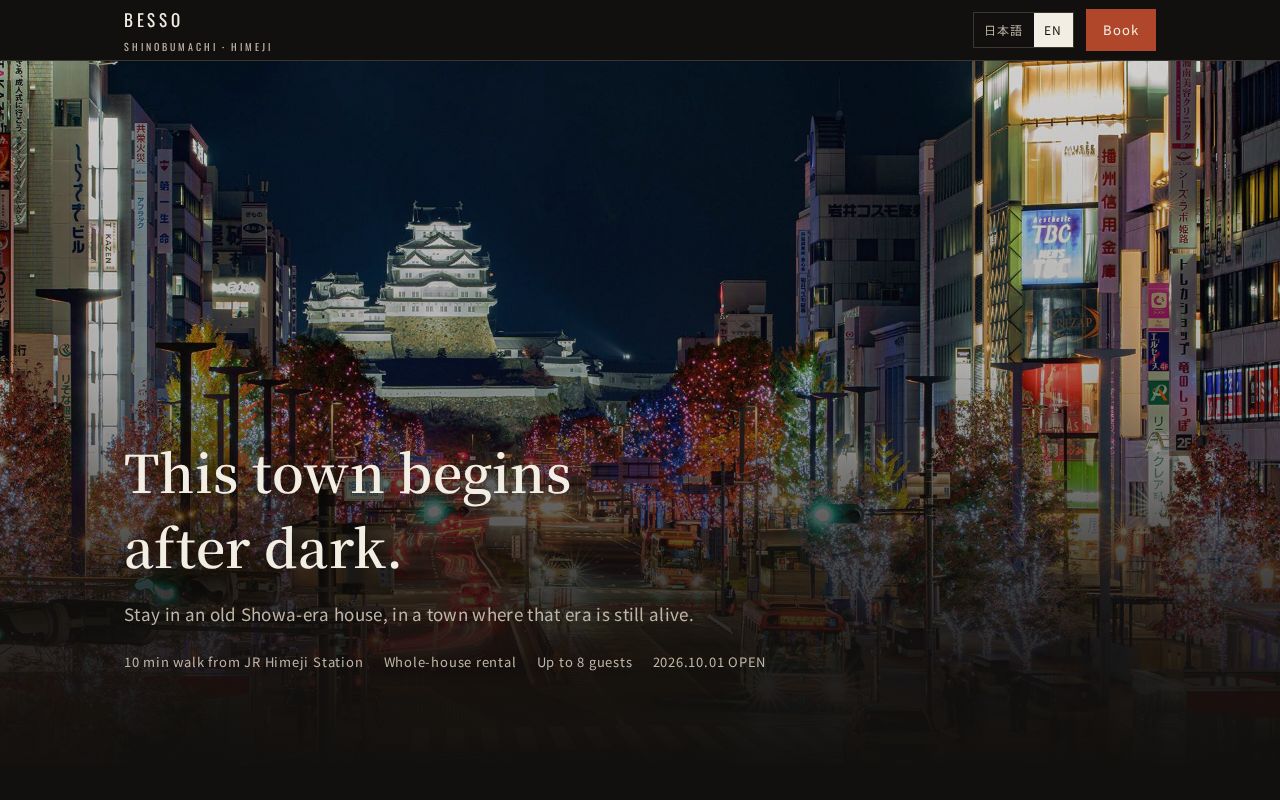Click "10 min walk from JR Himeji Station"

(x=244, y=662)
